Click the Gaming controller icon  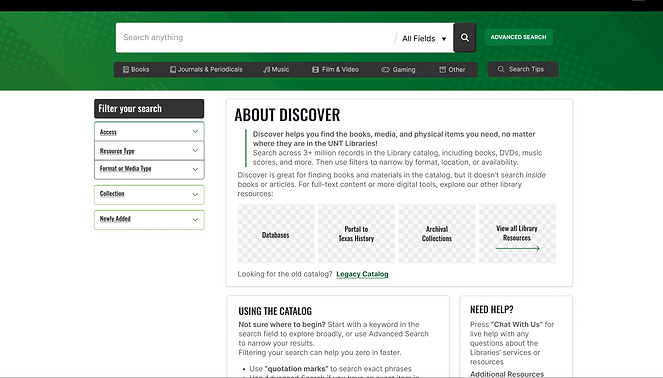[x=385, y=69]
